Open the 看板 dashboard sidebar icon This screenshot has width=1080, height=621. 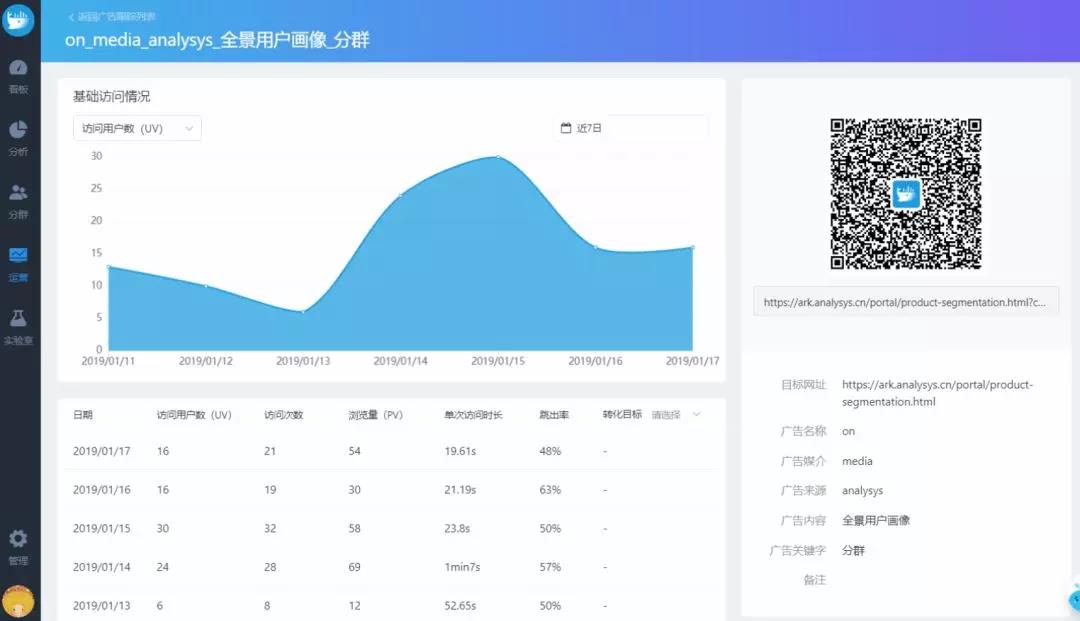pos(19,76)
